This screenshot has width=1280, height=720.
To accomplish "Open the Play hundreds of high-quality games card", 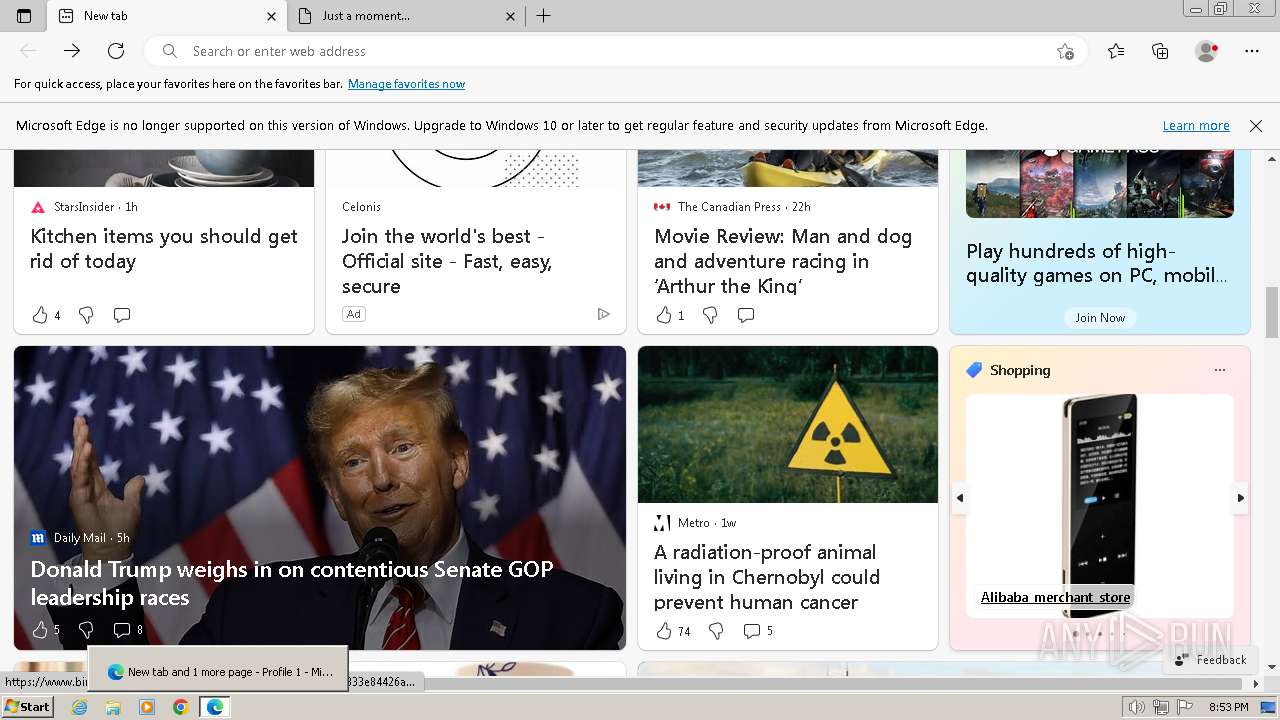I will pyautogui.click(x=1096, y=263).
